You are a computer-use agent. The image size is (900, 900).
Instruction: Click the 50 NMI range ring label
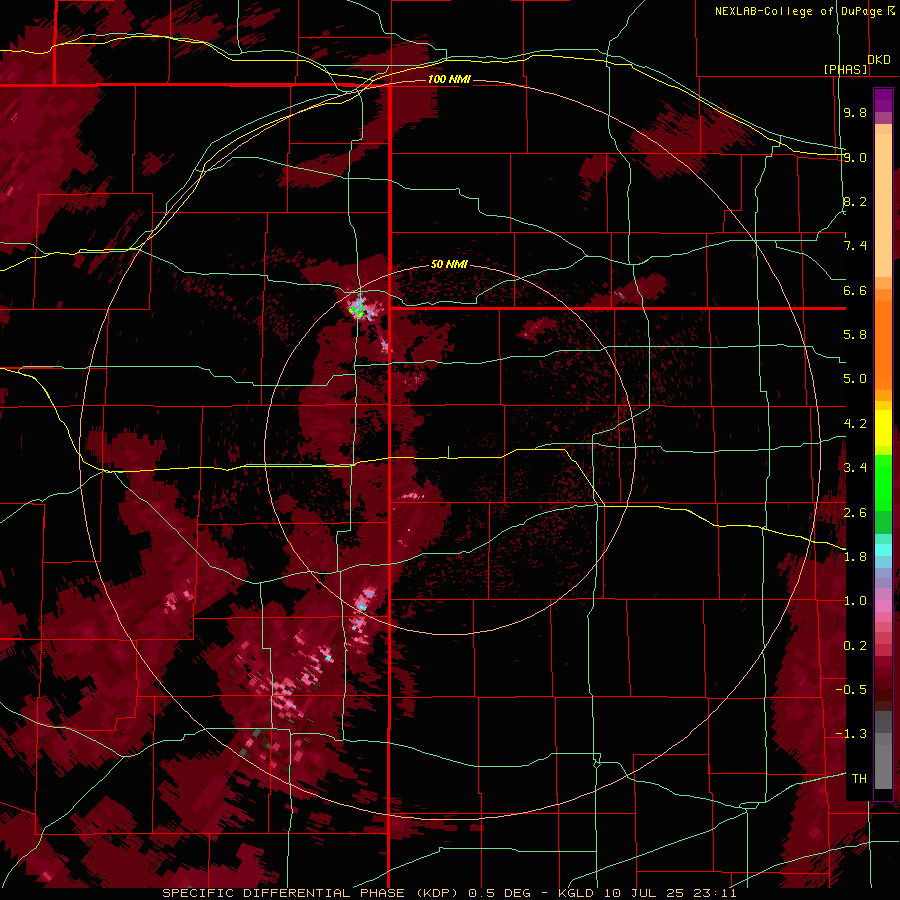tap(449, 265)
